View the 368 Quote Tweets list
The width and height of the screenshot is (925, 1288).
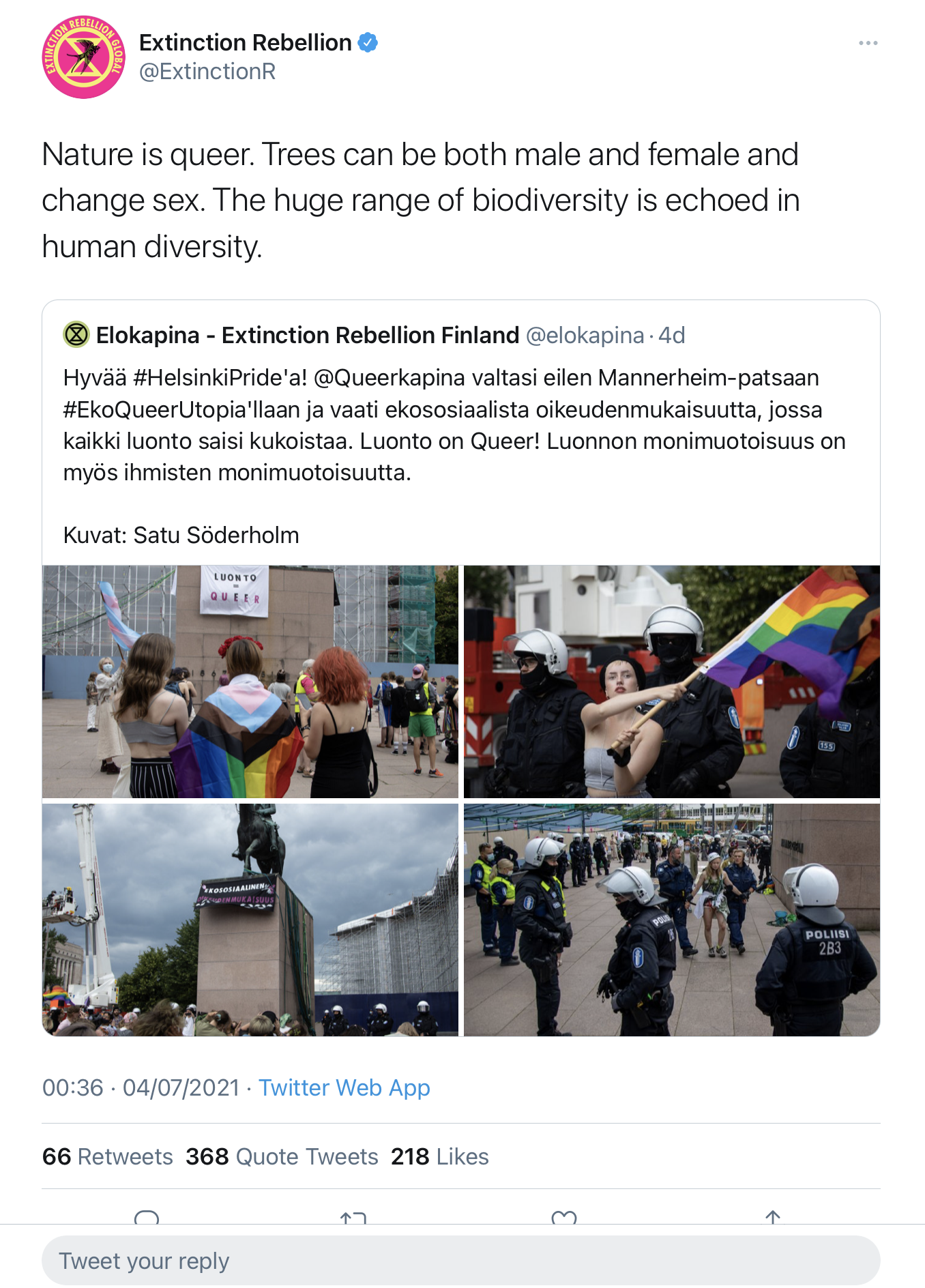pos(282,1156)
